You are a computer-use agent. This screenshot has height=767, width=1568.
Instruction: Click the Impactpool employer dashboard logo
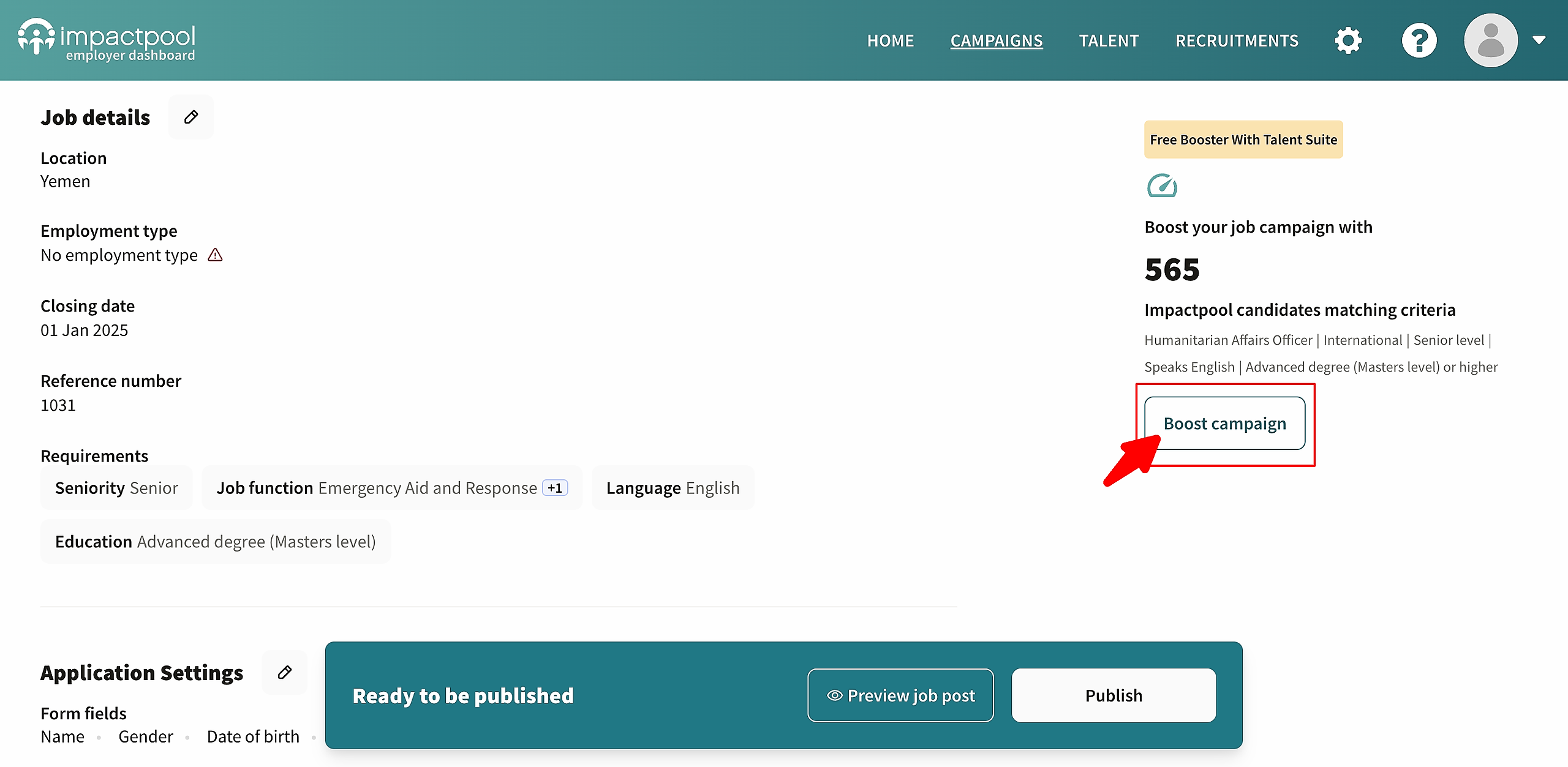(x=107, y=40)
